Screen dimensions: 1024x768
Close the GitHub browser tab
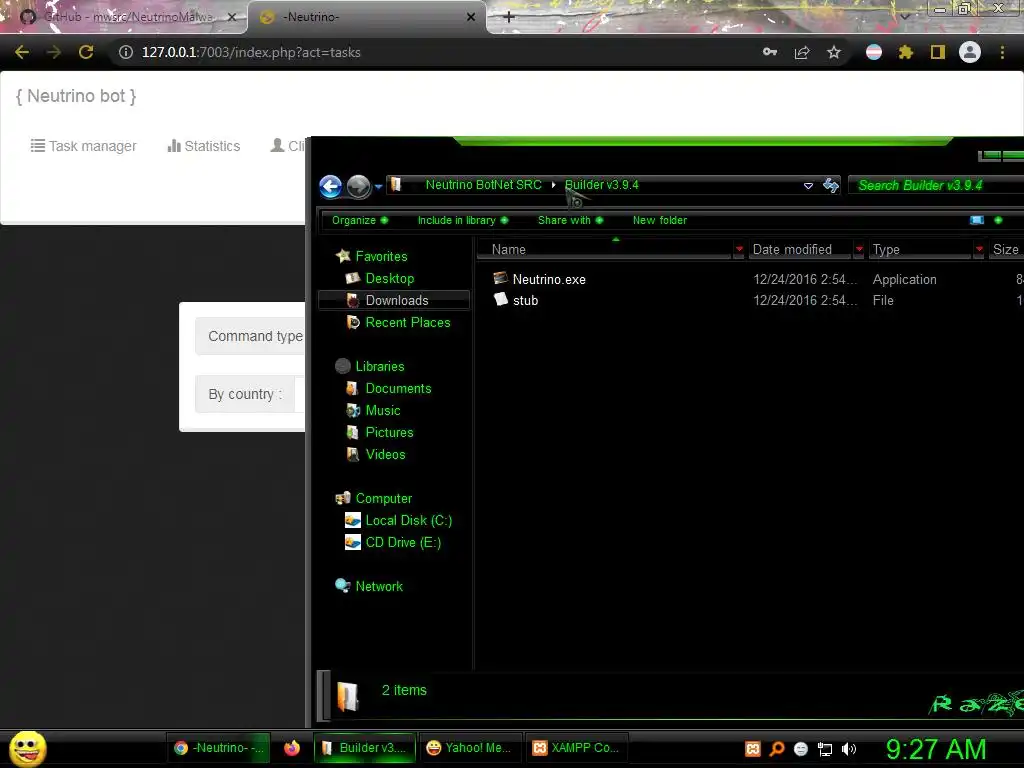[x=231, y=17]
